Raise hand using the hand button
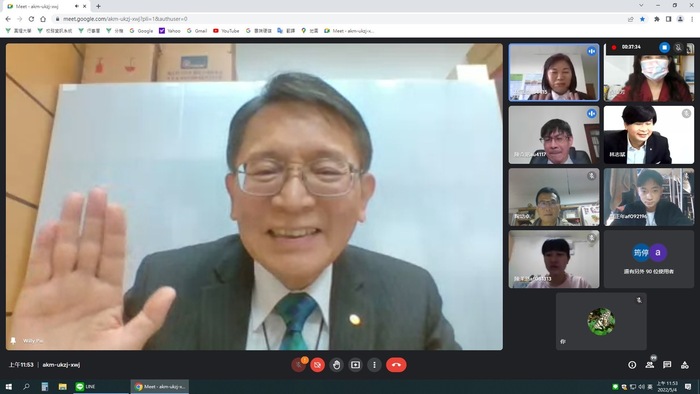The image size is (700, 394). [x=336, y=365]
